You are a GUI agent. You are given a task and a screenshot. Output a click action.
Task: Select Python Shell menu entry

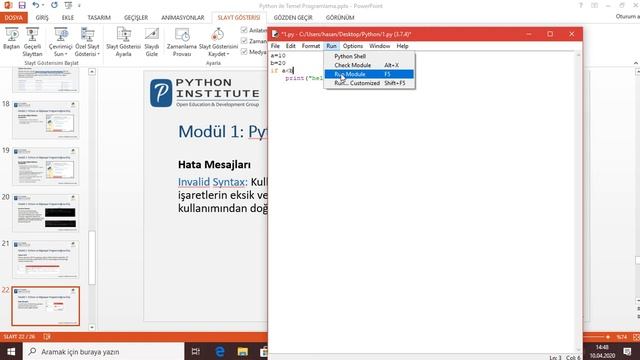(x=369, y=56)
